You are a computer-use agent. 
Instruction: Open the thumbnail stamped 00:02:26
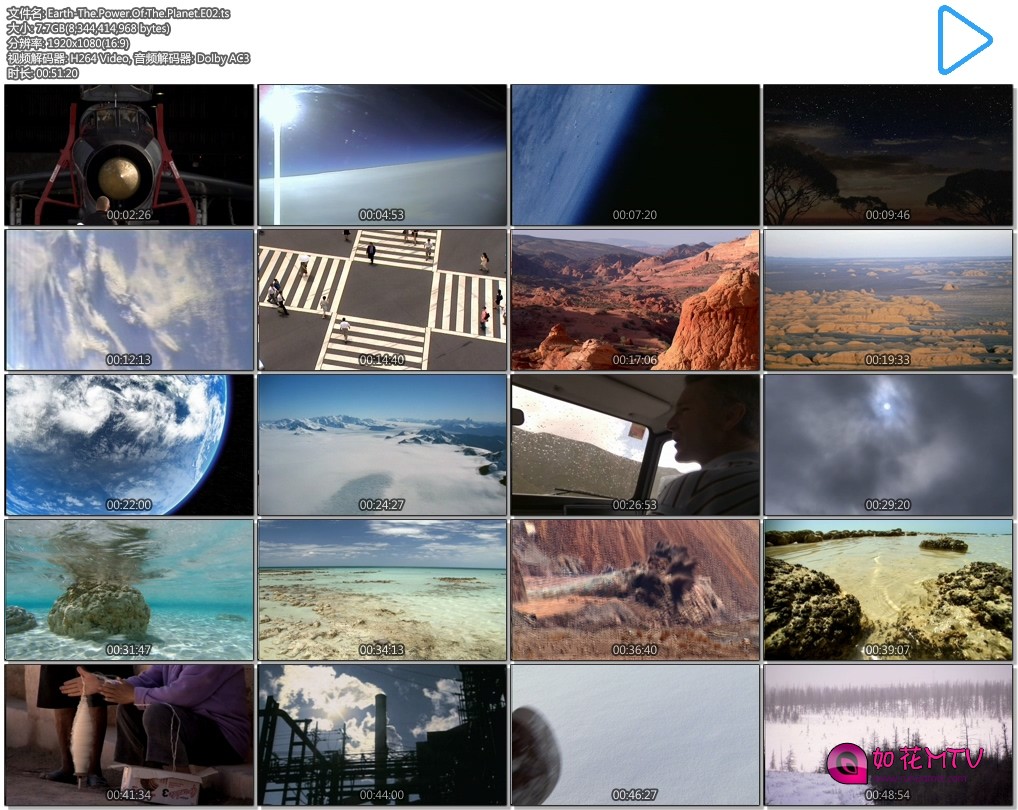[129, 155]
